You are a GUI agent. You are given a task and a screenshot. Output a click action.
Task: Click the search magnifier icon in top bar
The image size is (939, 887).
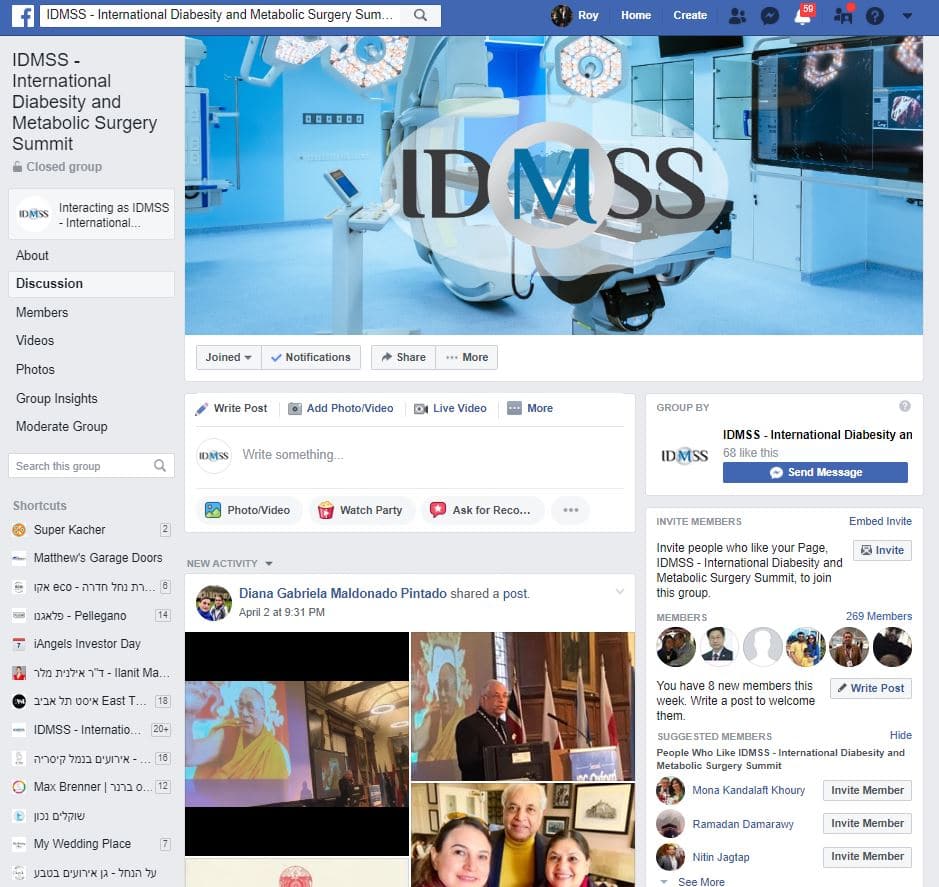420,16
